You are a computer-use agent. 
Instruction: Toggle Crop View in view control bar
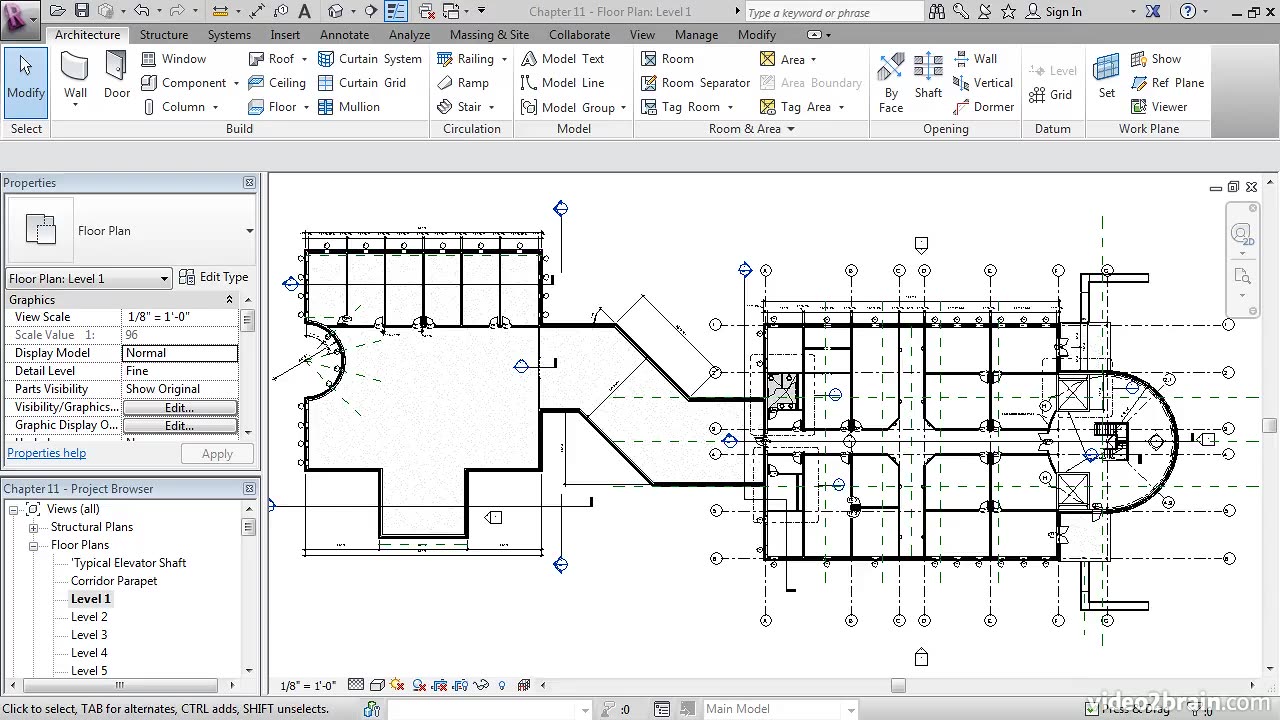(x=440, y=685)
